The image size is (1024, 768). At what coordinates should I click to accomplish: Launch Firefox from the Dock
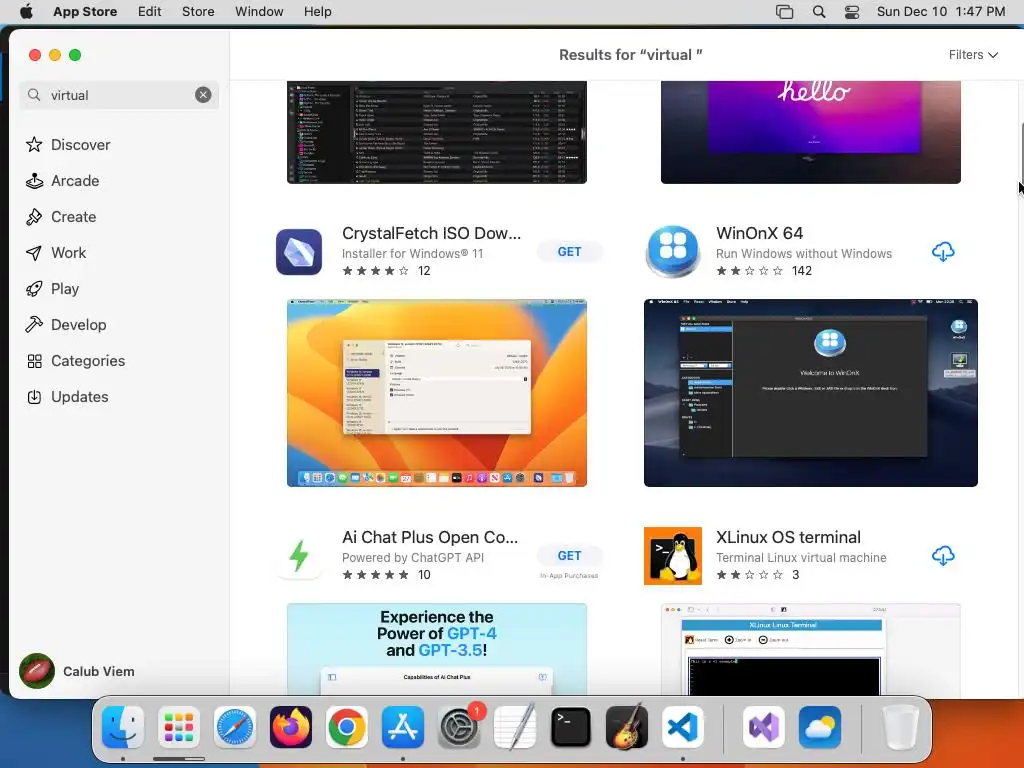(x=291, y=727)
